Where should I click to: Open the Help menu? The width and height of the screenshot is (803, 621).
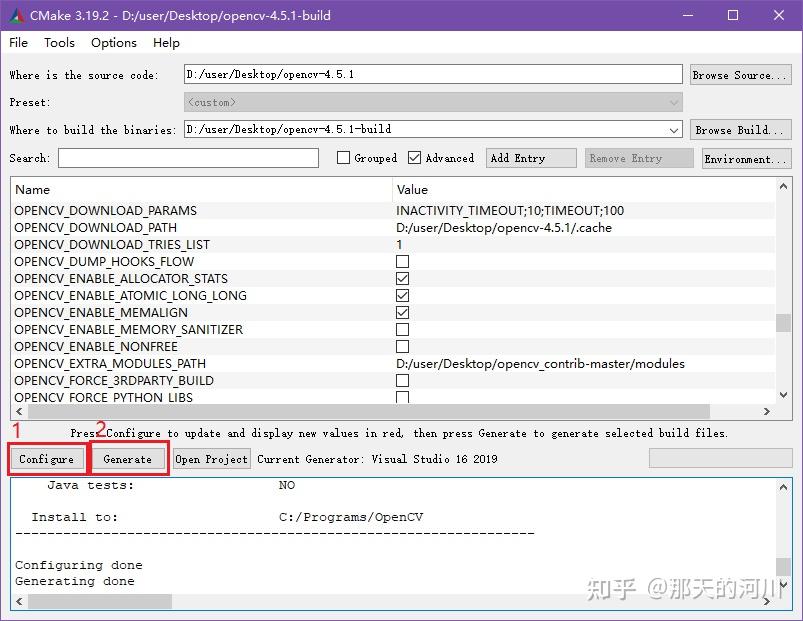pos(165,43)
